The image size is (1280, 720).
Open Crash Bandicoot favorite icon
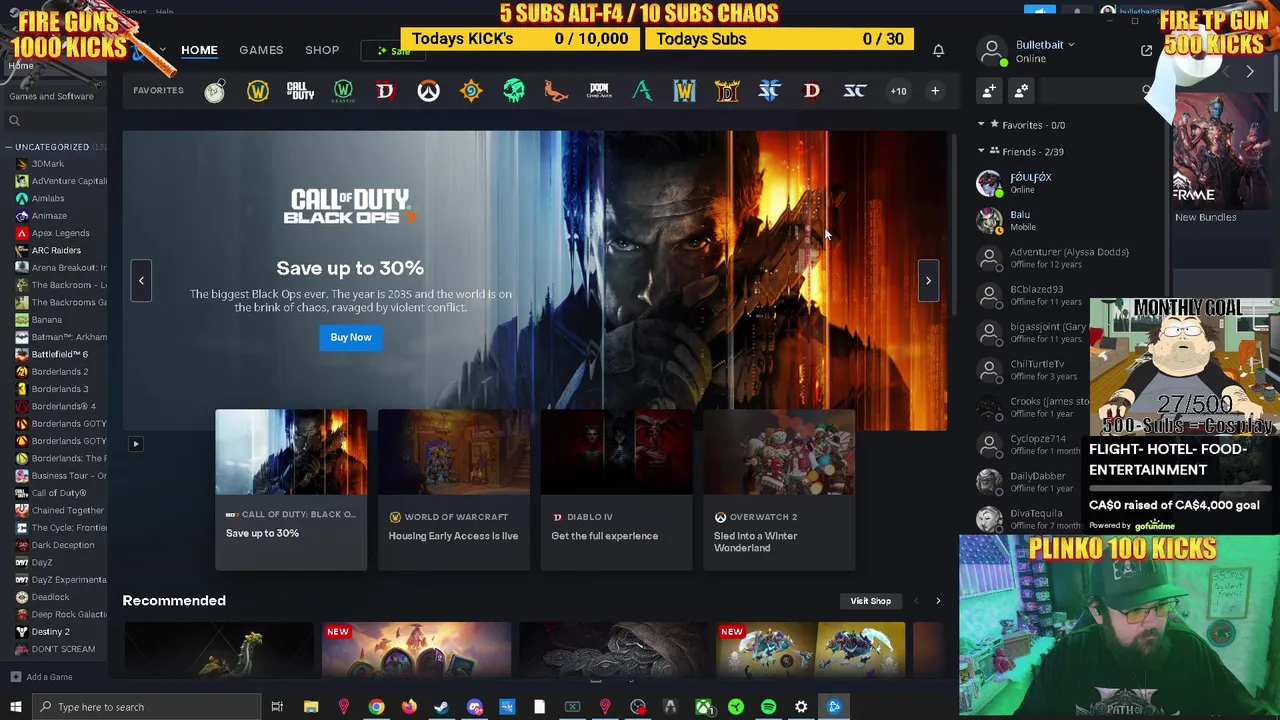556,91
